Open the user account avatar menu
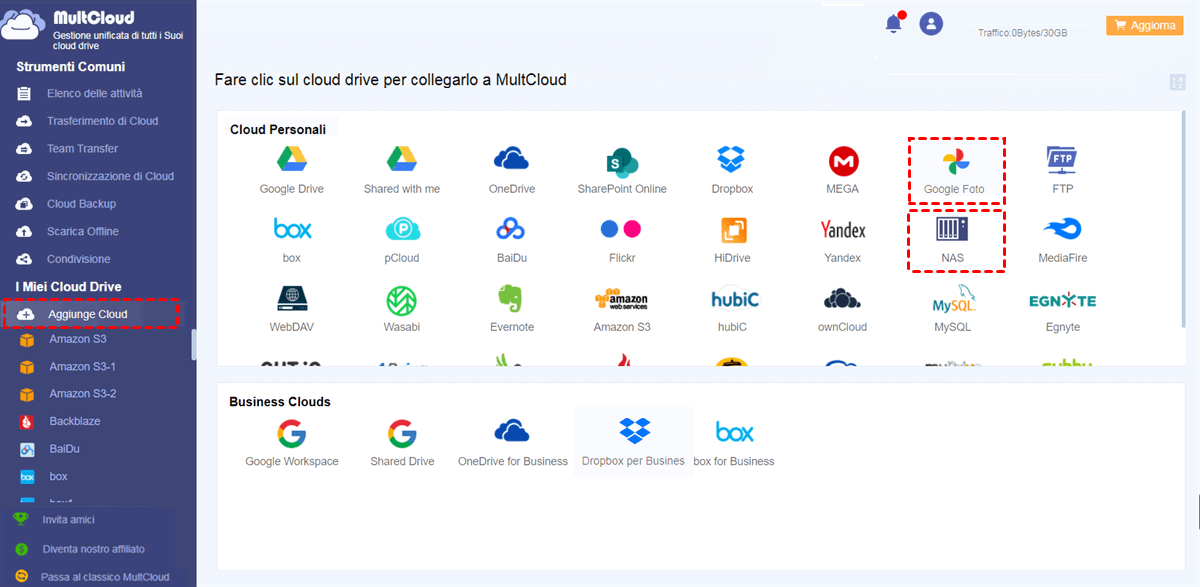Screen dimensions: 1200x587 pyautogui.click(x=931, y=24)
